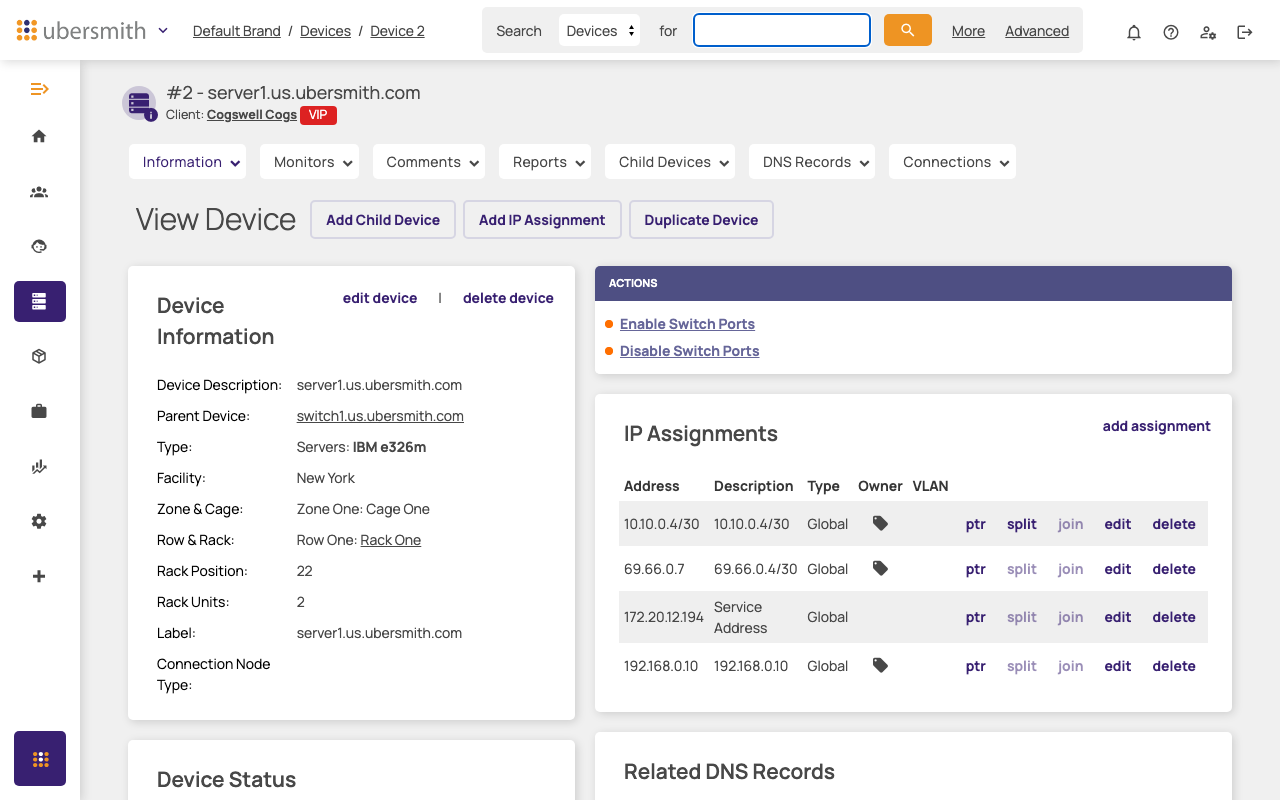The image size is (1280, 800).
Task: Open Advanced search link
Action: pos(1037,31)
